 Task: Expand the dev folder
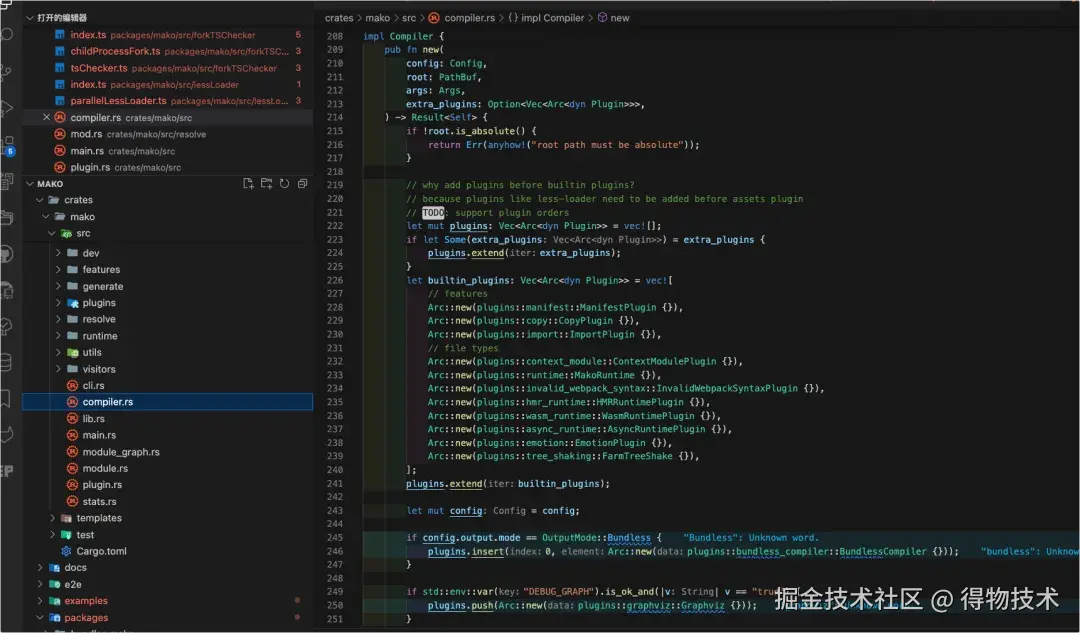59,253
